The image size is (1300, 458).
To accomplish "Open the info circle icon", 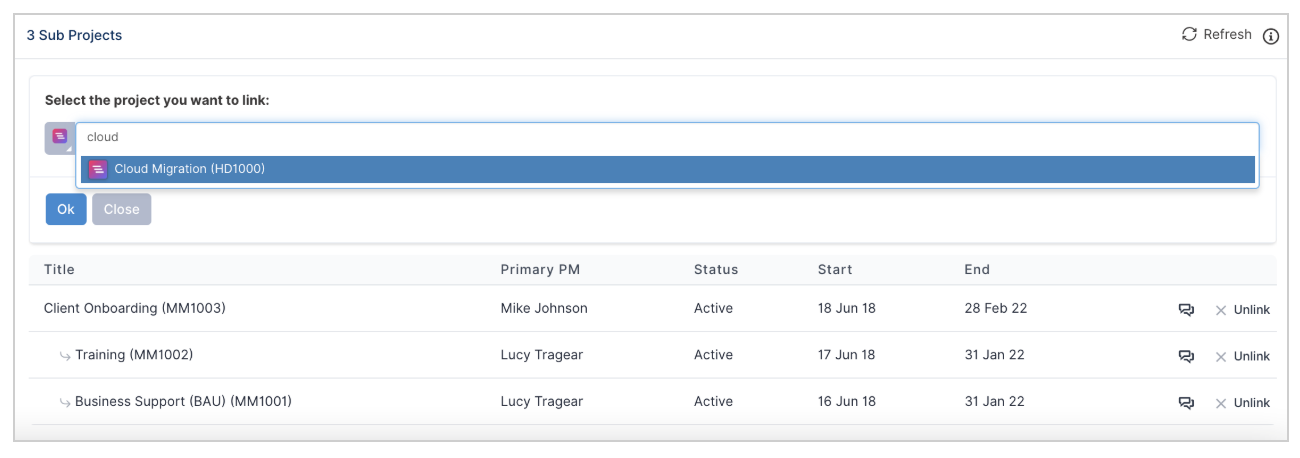I will (x=1271, y=36).
